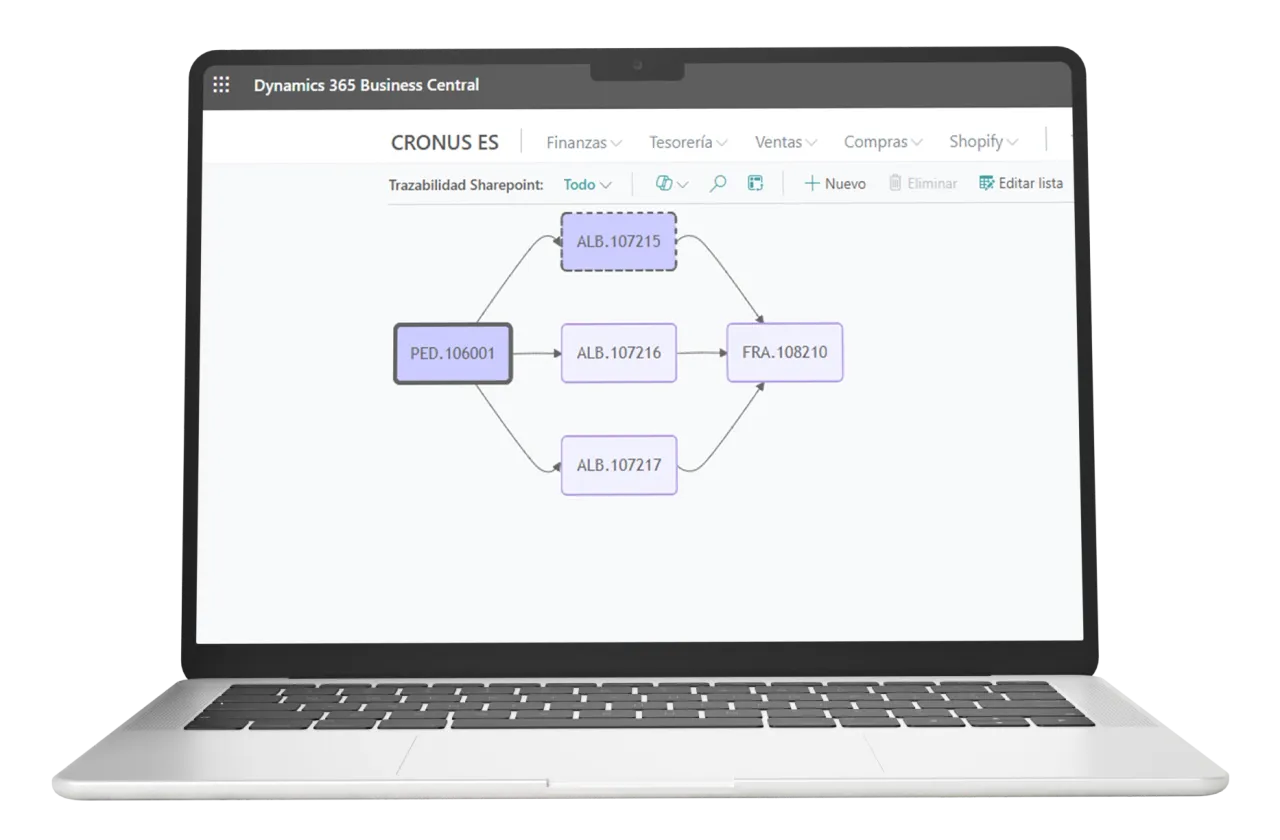Click the Trazabilidad Sharepoint label
This screenshot has width=1280, height=840.
pos(465,185)
